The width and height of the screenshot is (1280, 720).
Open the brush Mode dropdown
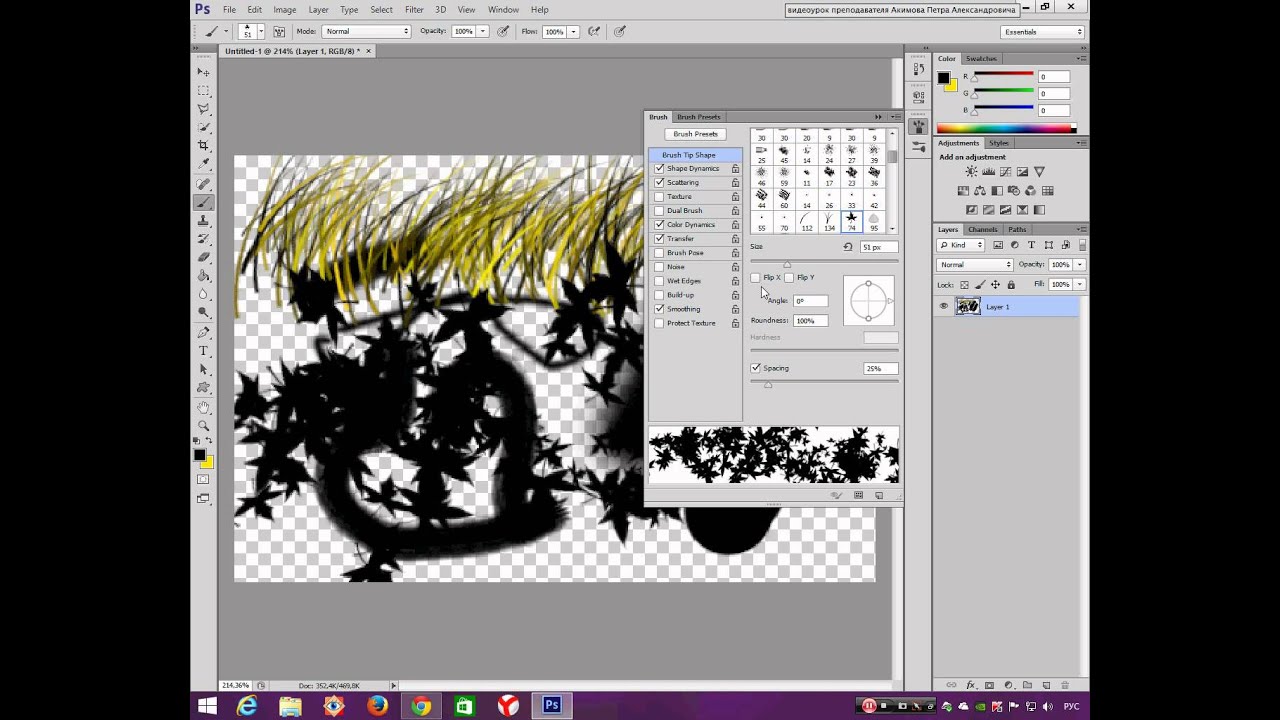[x=367, y=32]
